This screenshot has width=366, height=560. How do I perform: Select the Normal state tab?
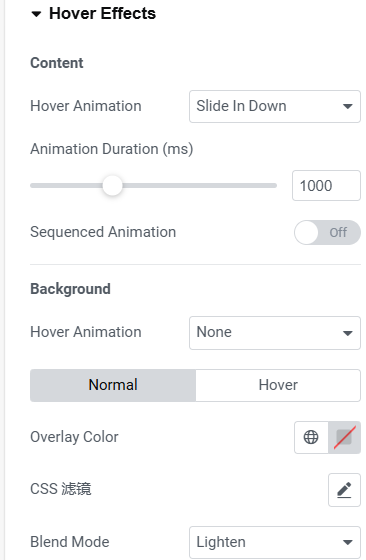(113, 385)
